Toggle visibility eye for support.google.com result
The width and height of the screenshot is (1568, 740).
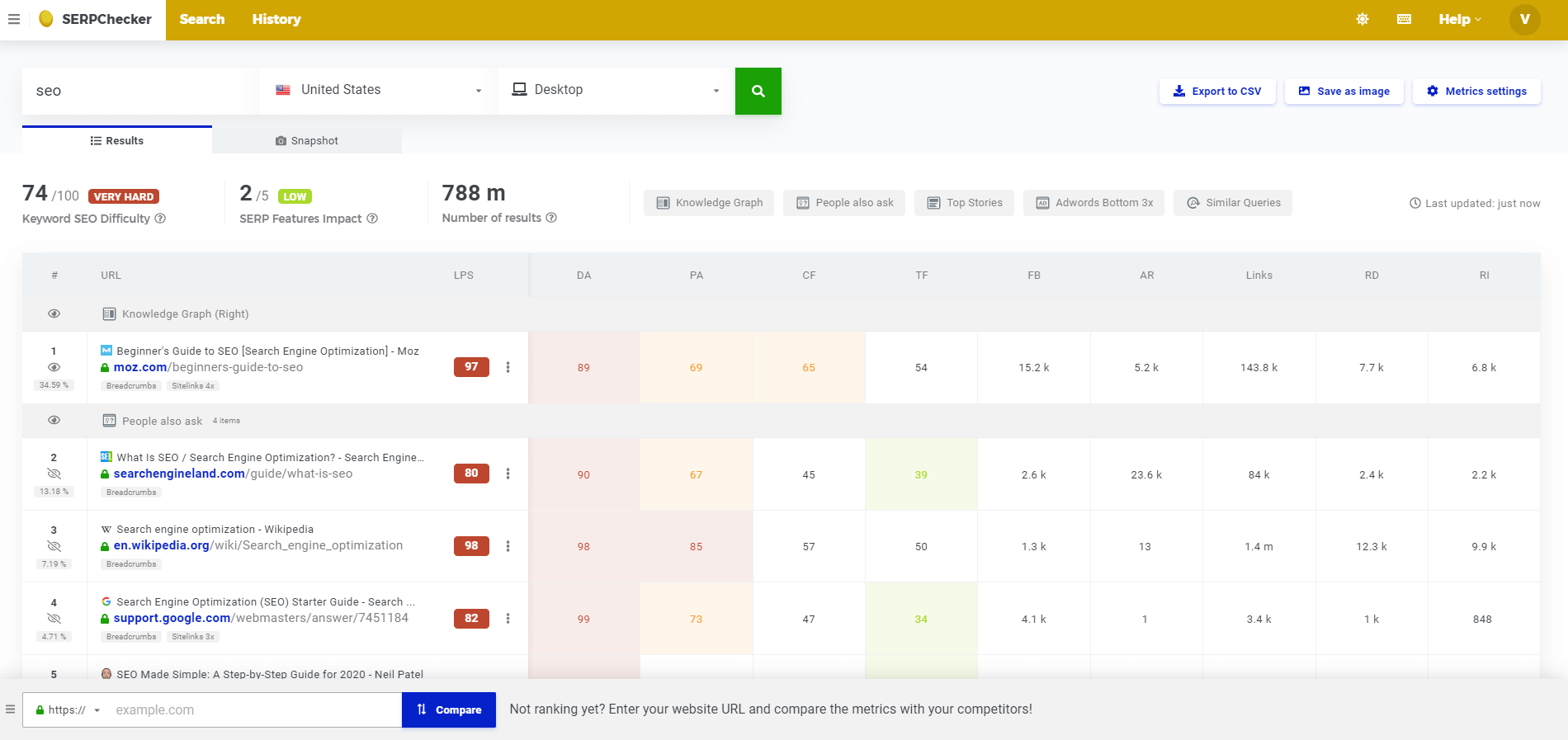(x=54, y=619)
